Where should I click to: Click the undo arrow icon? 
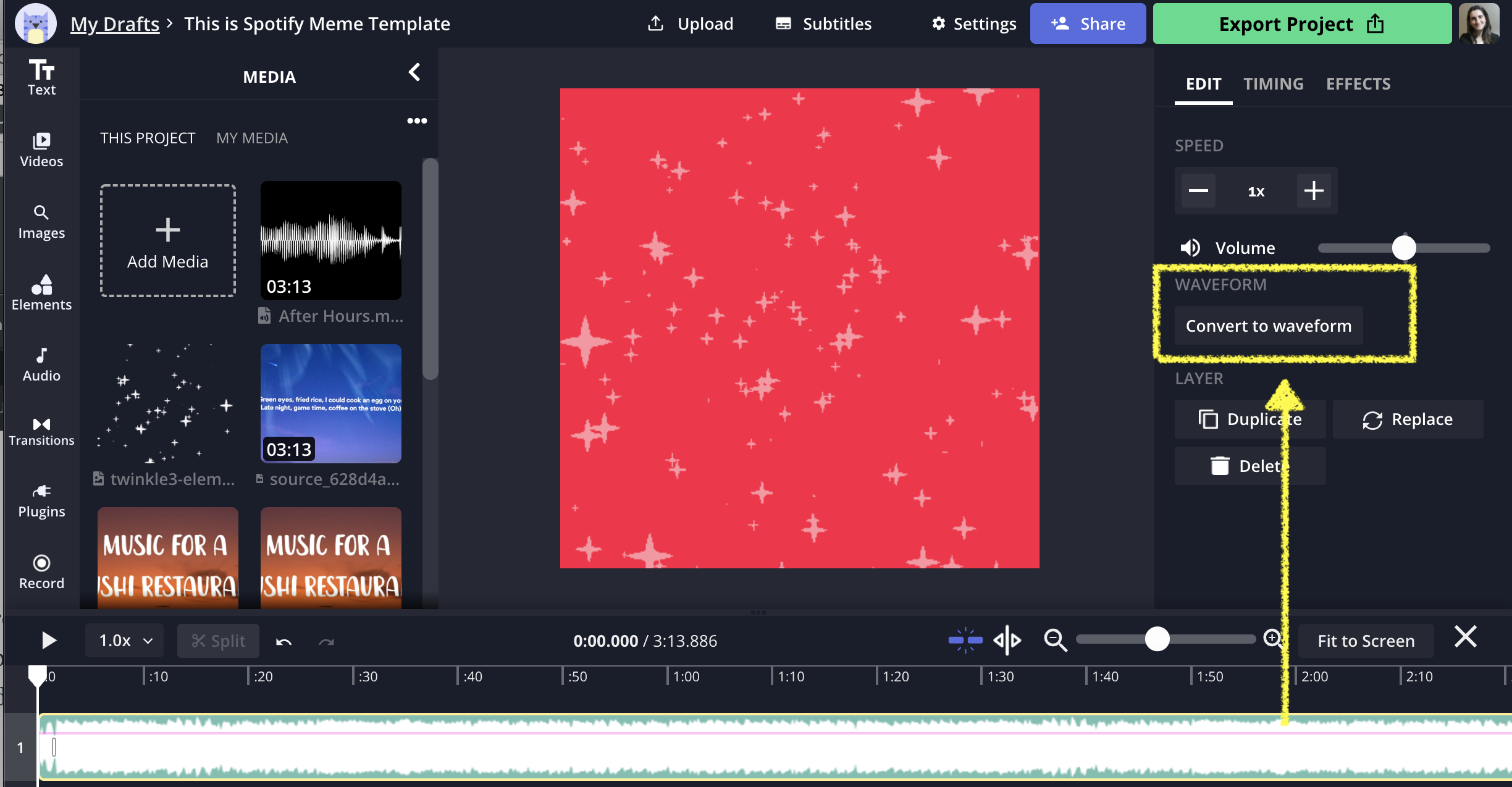pyautogui.click(x=283, y=641)
